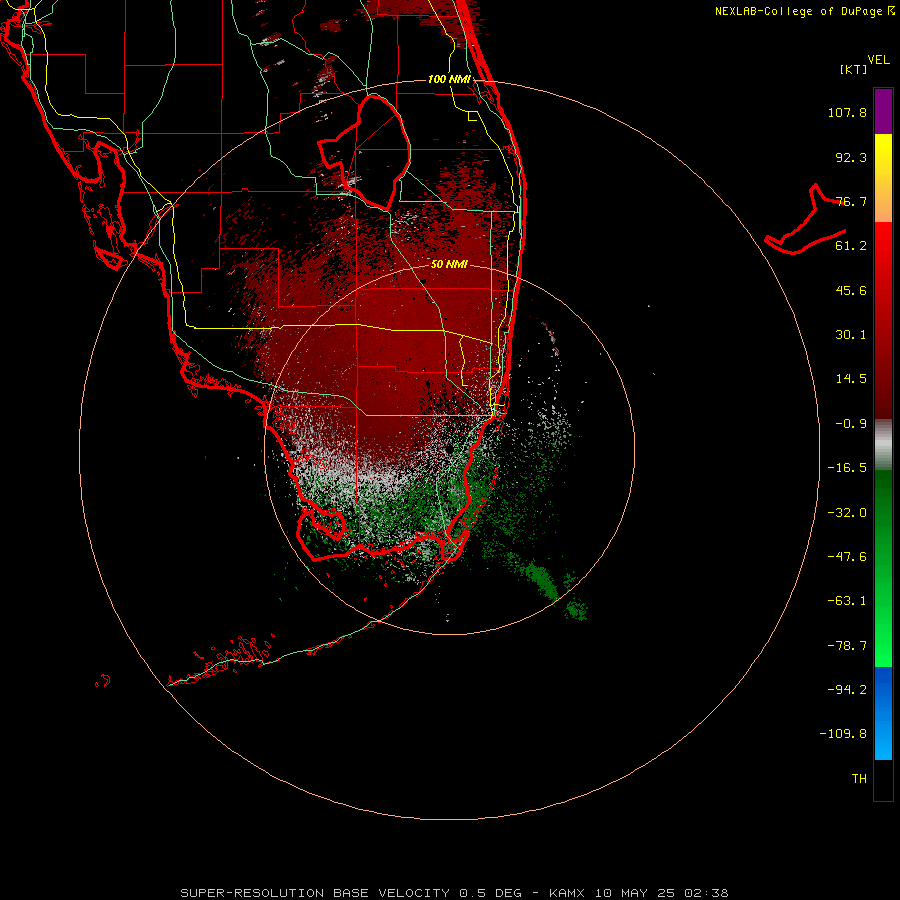
Task: Click the 107.8 legend value
Action: click(847, 112)
